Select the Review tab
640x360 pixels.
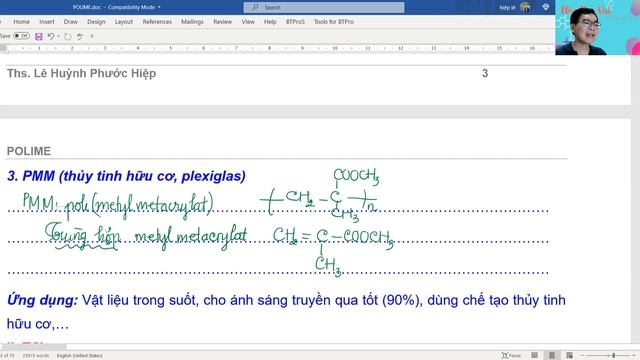222,22
